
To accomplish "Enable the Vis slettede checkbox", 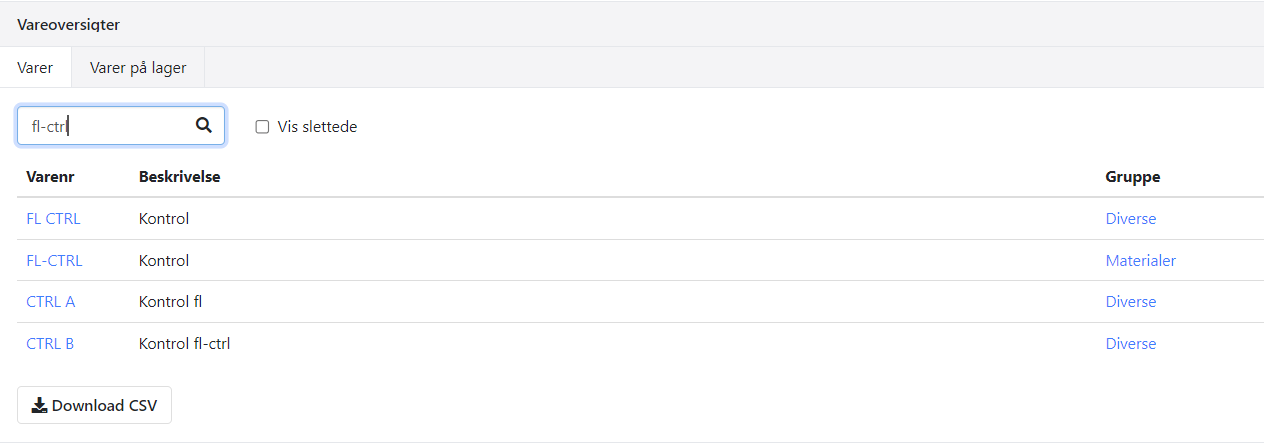I will coord(263,127).
